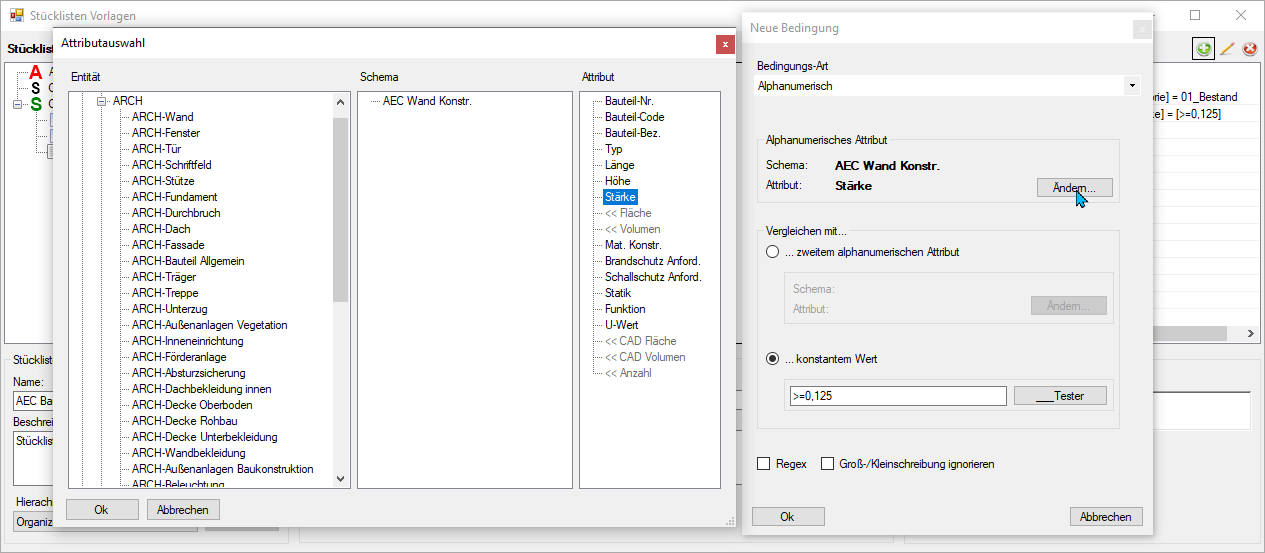Select ARCH-Träger entity
Image resolution: width=1265 pixels, height=553 pixels.
pos(165,277)
